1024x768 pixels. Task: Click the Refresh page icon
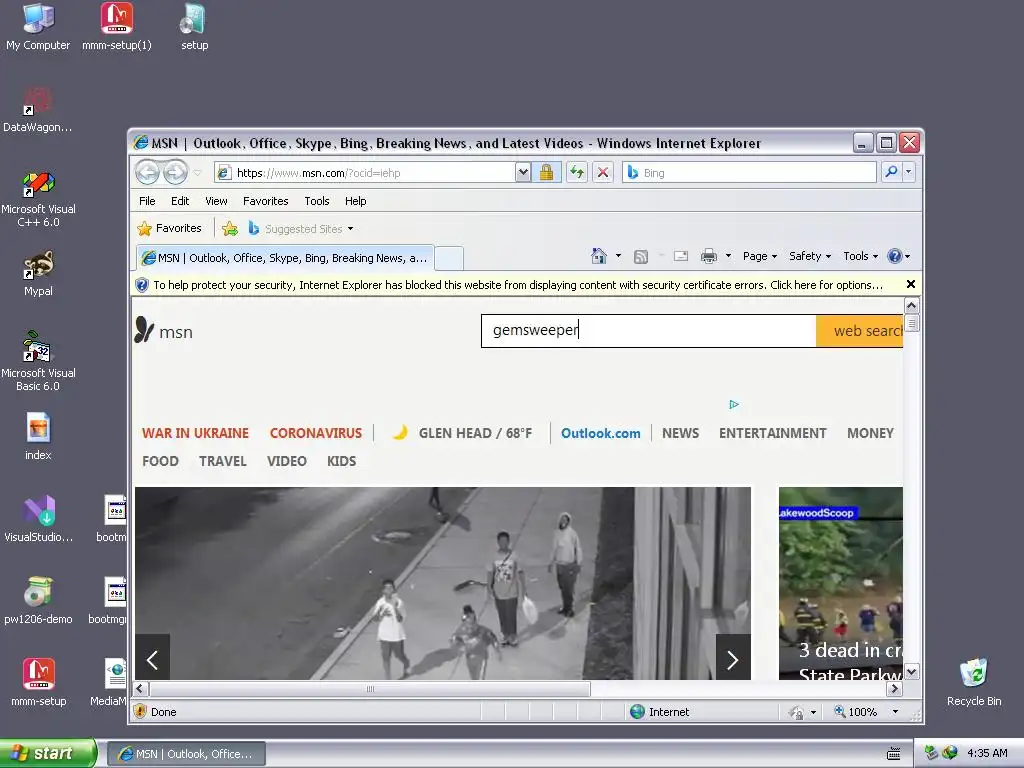tap(577, 172)
